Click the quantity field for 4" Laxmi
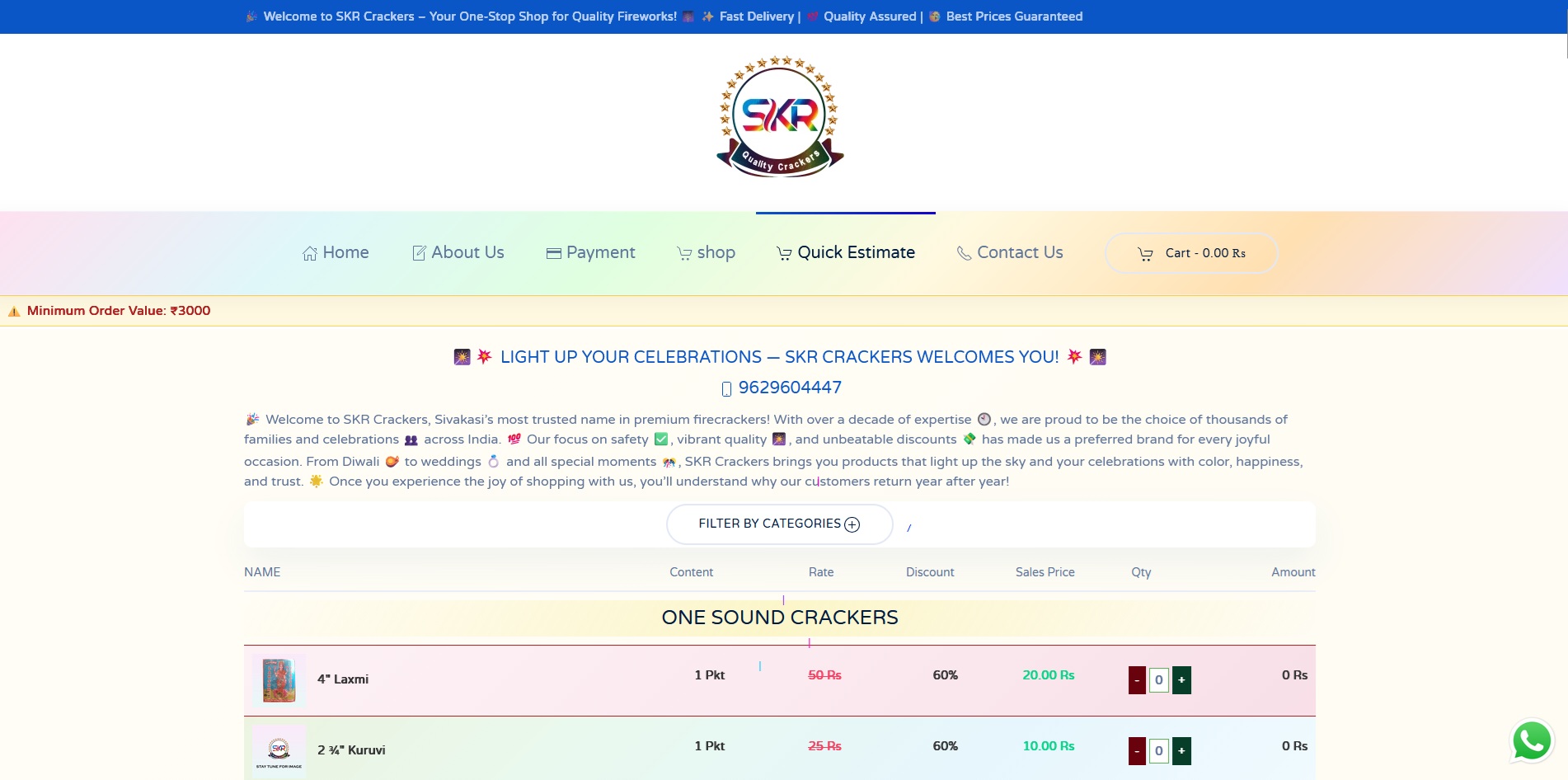The width and height of the screenshot is (1568, 780). click(1159, 680)
